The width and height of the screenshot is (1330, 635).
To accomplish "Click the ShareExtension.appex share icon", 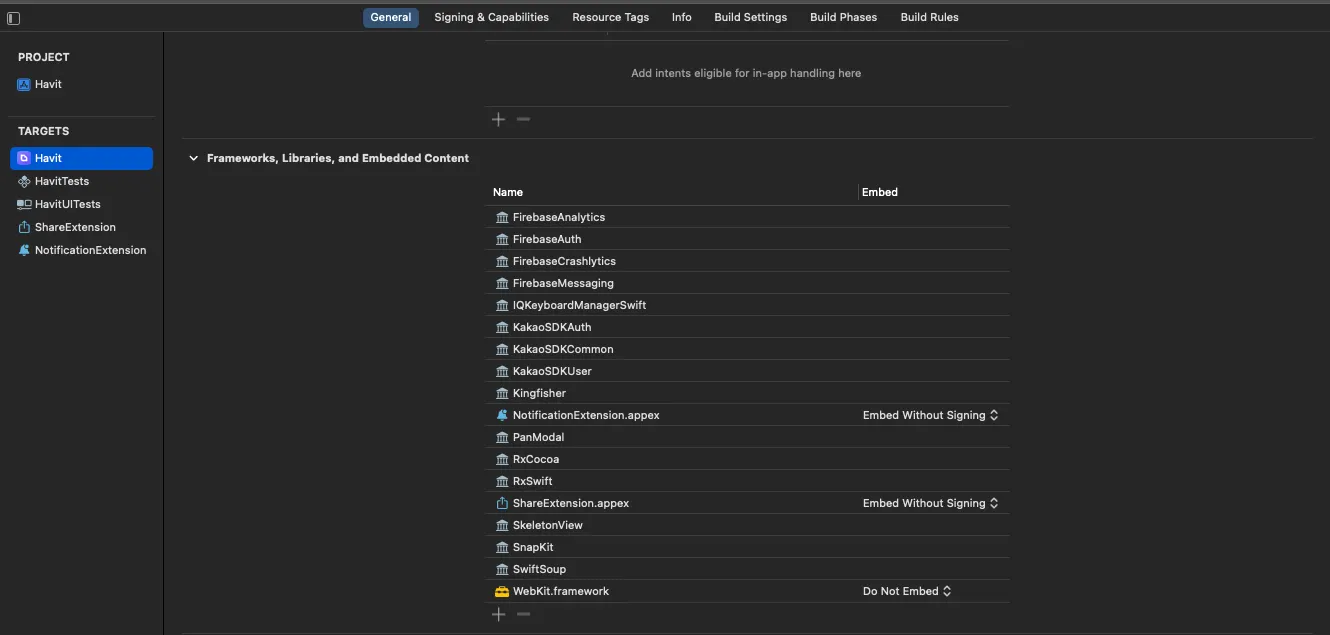I will [x=502, y=503].
